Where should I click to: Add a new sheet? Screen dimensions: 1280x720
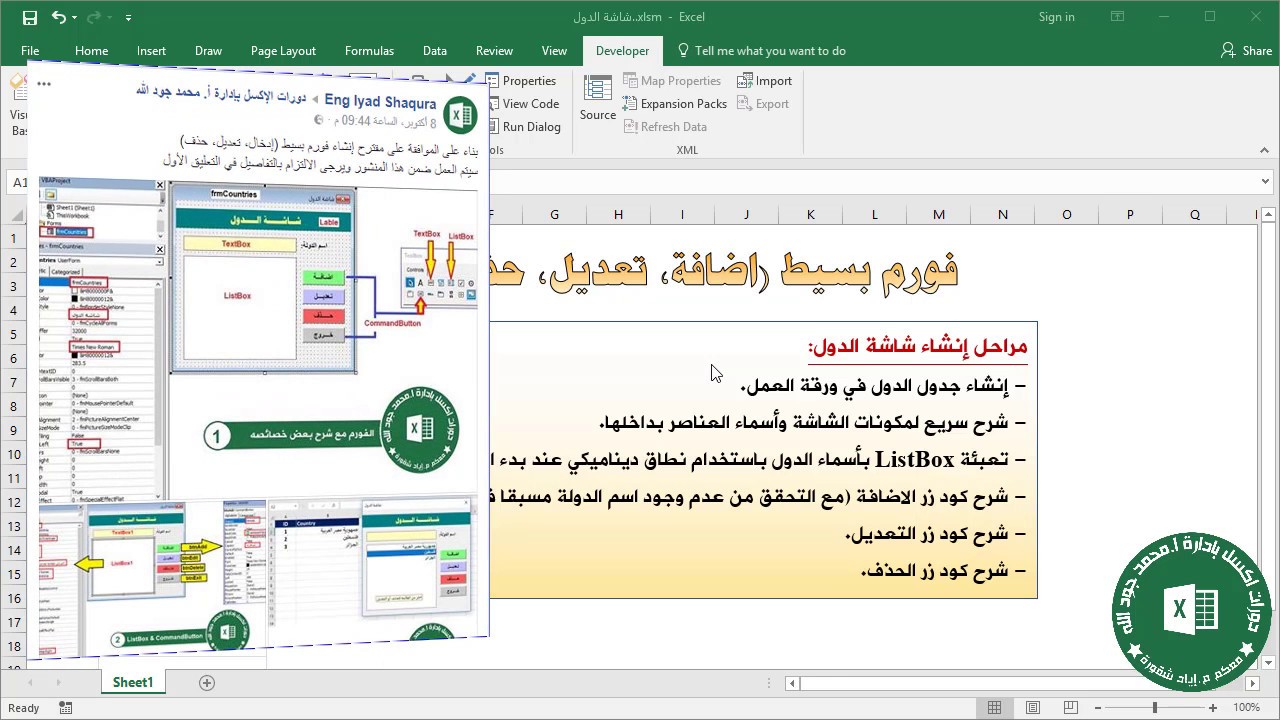click(207, 682)
